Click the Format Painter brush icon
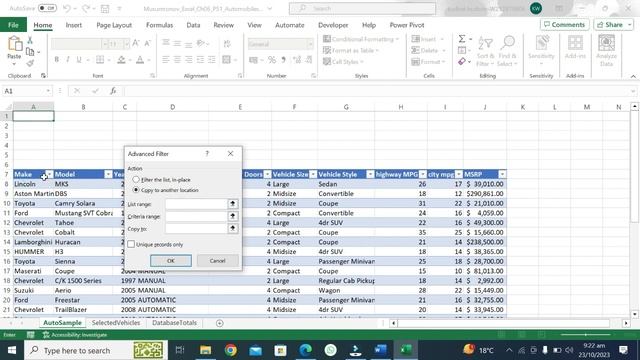 (30, 63)
